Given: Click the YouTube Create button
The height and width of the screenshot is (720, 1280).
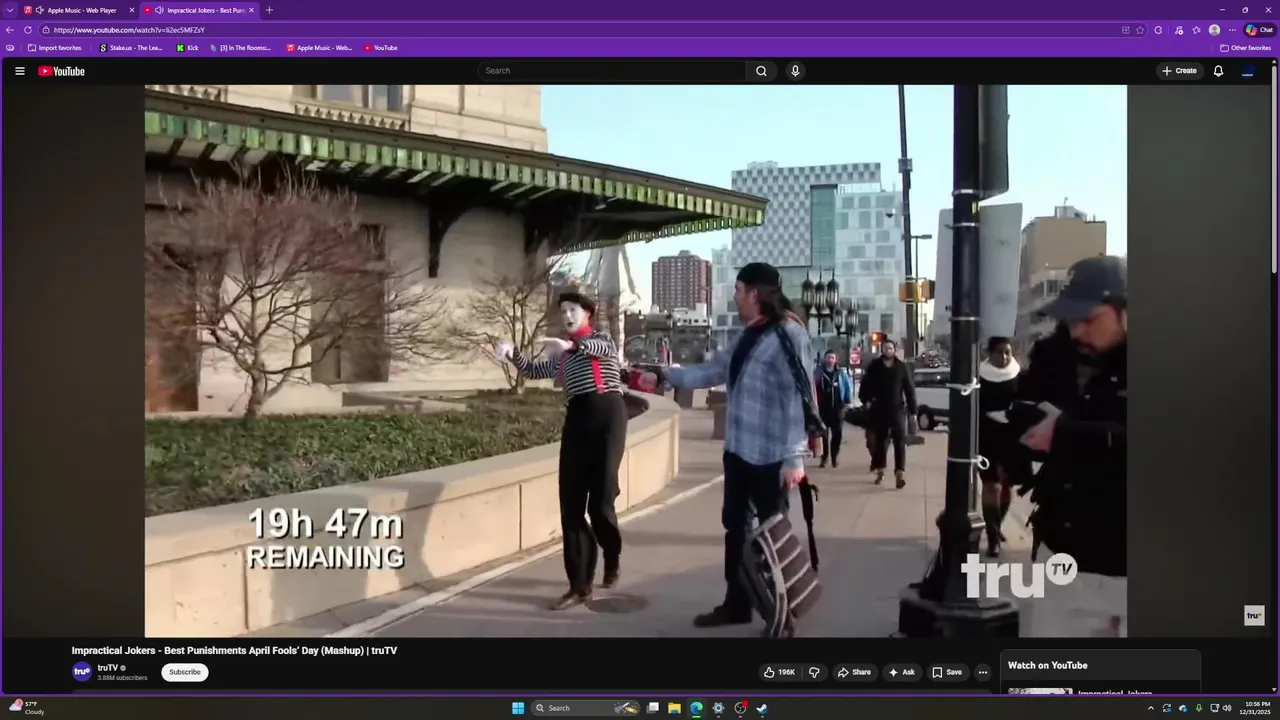Looking at the screenshot, I should tap(1179, 71).
